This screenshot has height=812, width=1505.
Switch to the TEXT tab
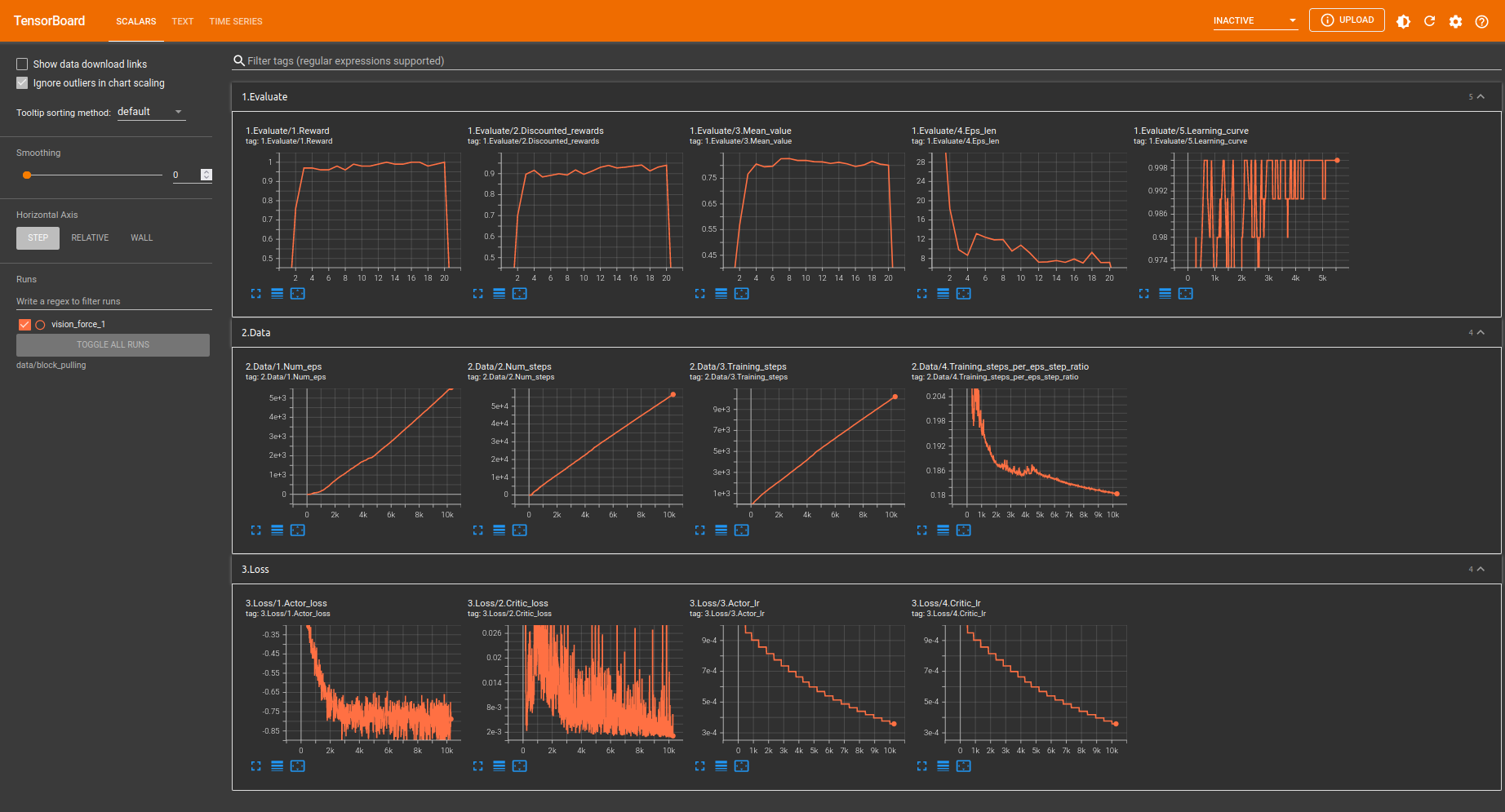183,21
